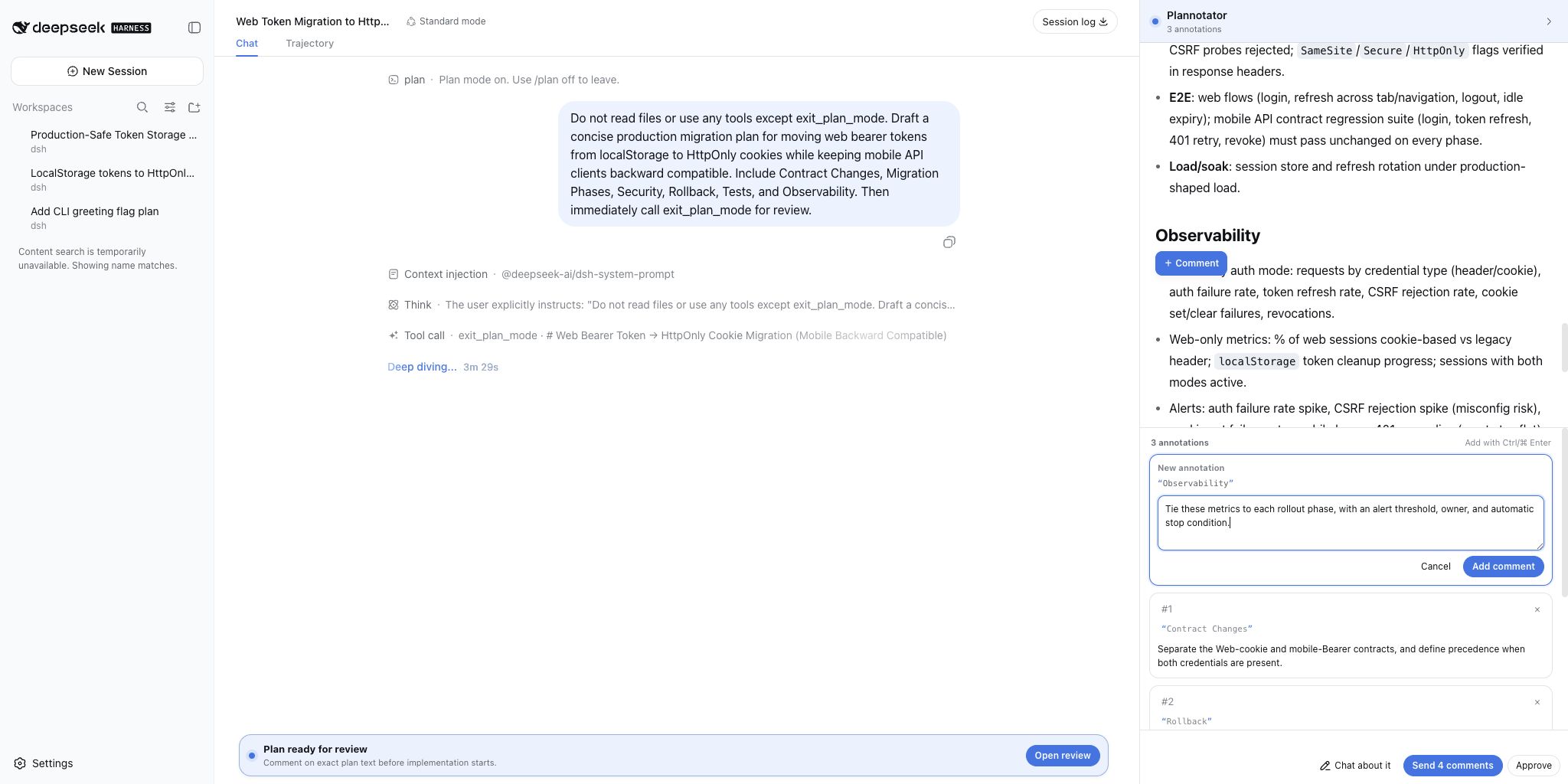Image resolution: width=1568 pixels, height=784 pixels.
Task: Click session title Web Token Migration
Action: 312,21
